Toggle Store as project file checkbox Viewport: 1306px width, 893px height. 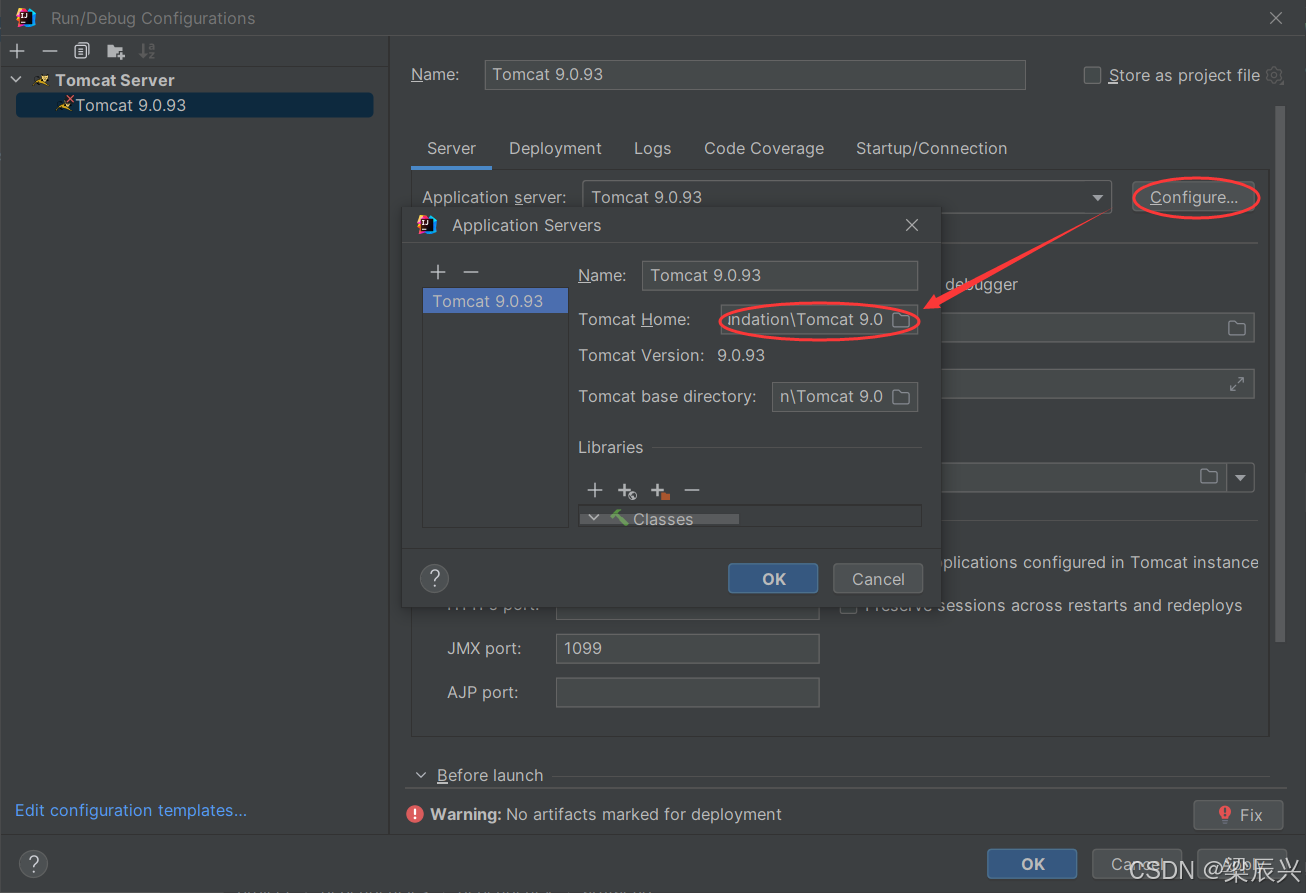(x=1093, y=76)
